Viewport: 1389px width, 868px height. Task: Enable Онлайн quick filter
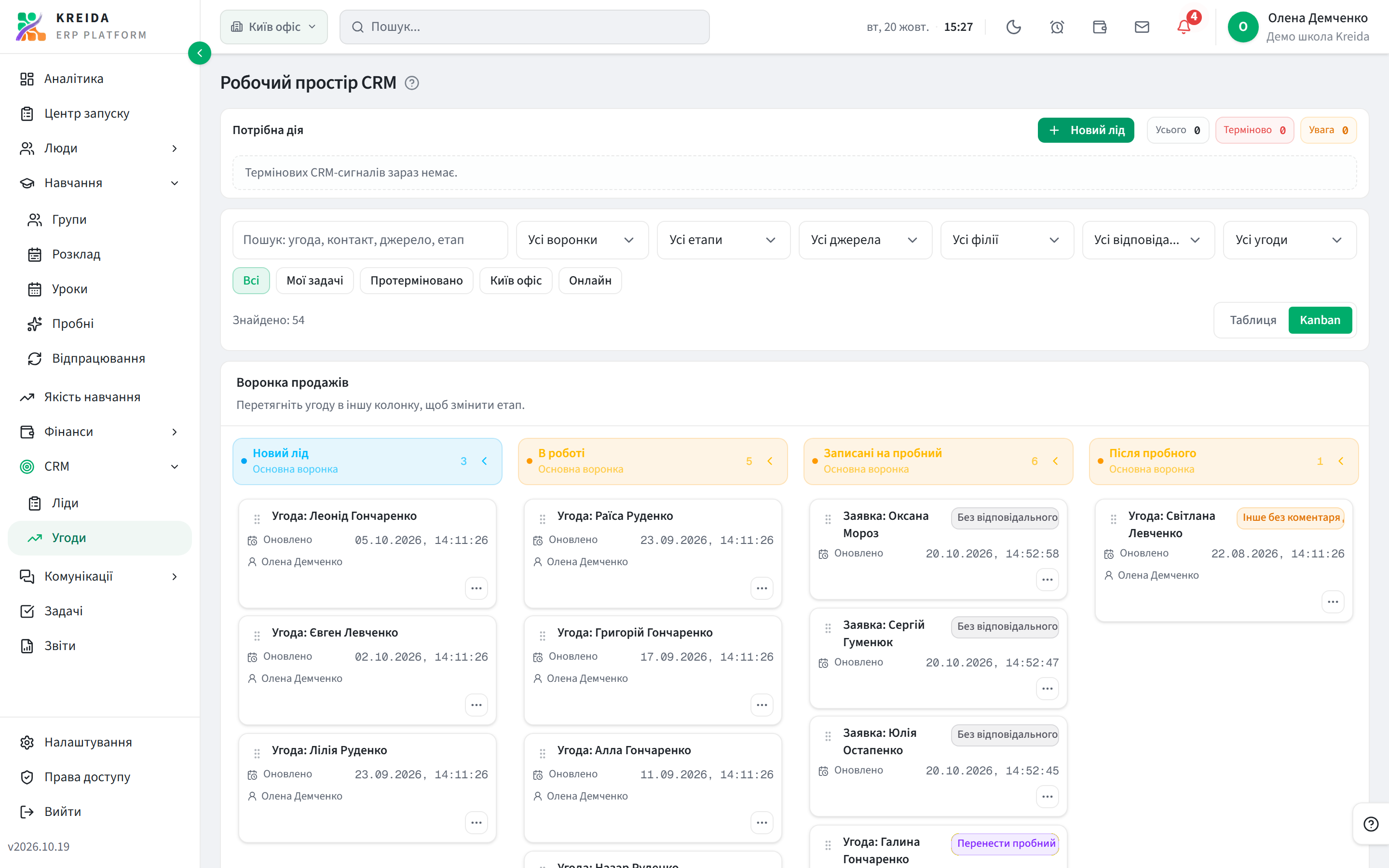coord(589,280)
